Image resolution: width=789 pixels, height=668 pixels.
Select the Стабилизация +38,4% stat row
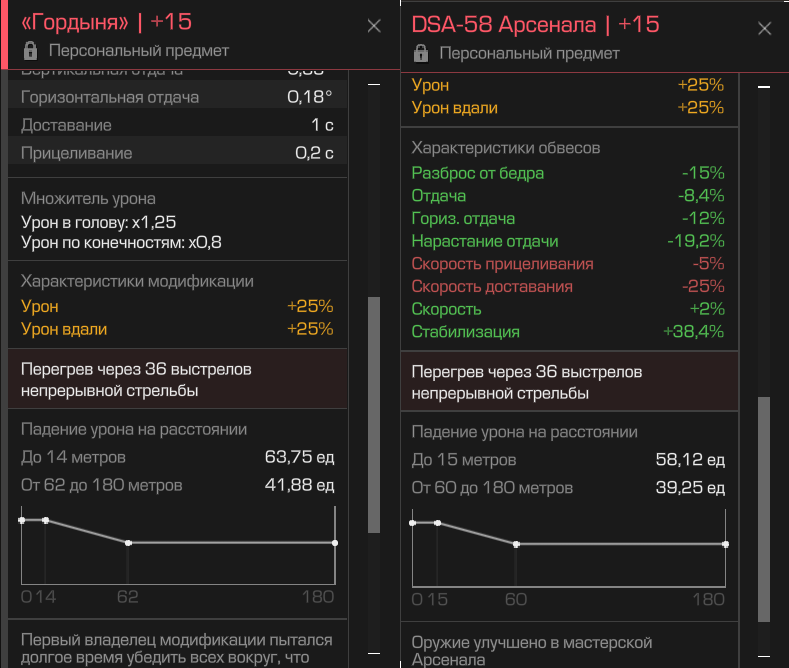point(568,332)
